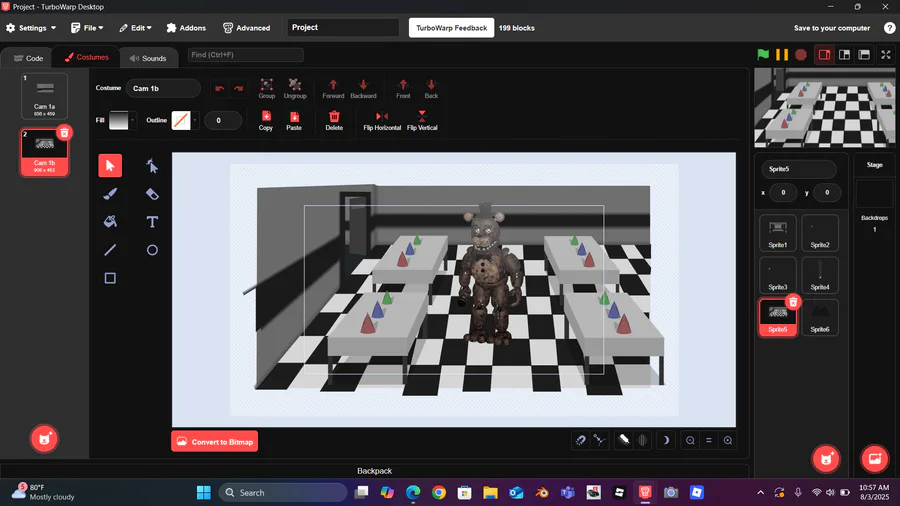Show hidden system tray icons chevron
The height and width of the screenshot is (506, 900).
[761, 492]
